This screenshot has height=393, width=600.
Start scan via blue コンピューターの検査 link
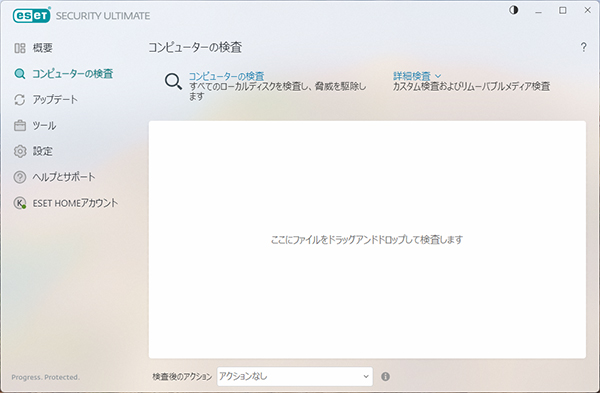pos(227,76)
